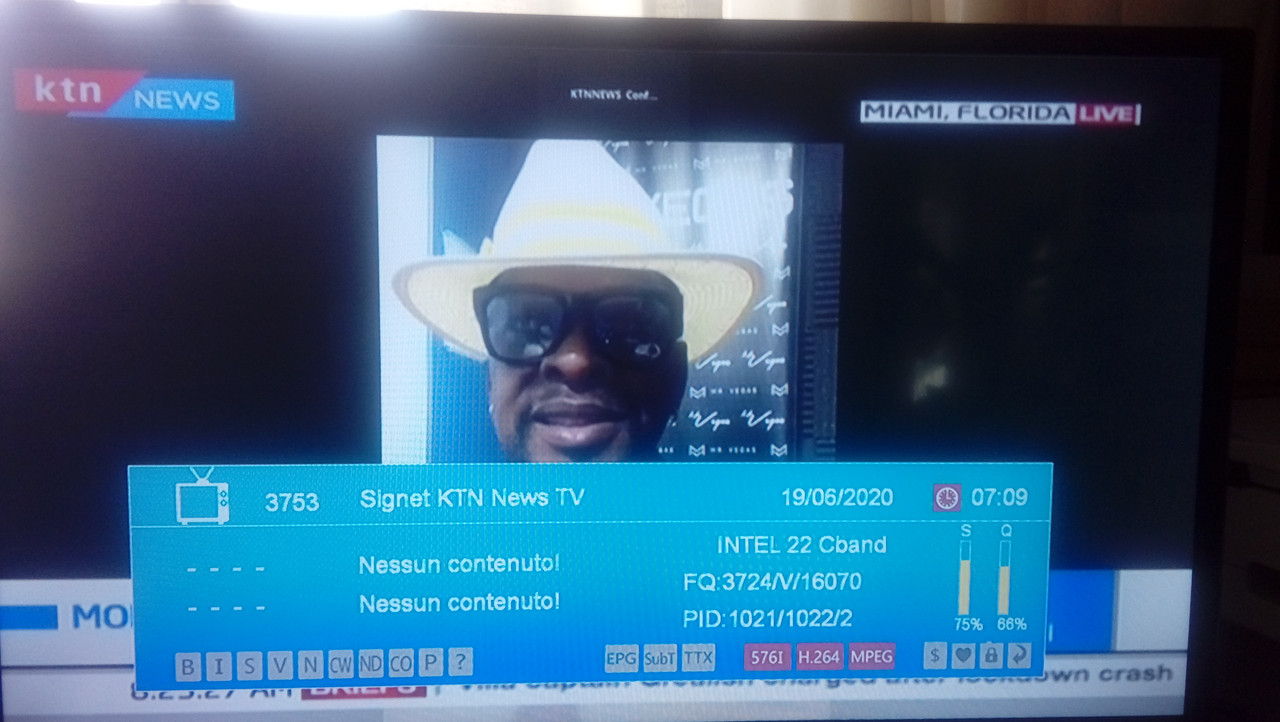Click the TTX teletext indicator

click(x=698, y=657)
